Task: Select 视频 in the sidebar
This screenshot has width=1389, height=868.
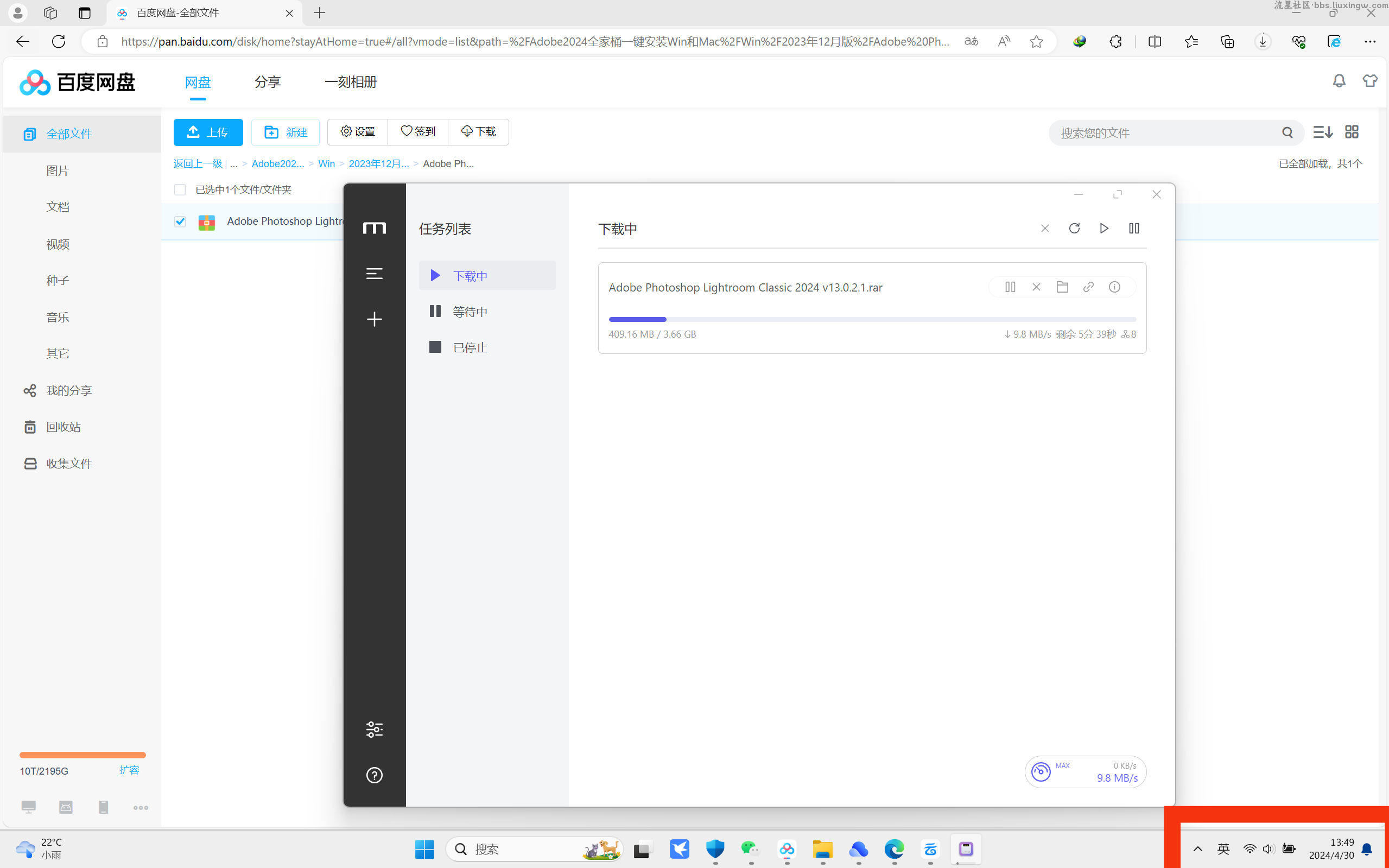Action: point(58,244)
